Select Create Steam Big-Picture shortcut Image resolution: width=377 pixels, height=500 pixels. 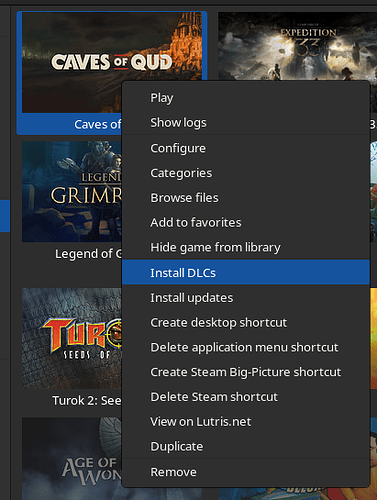click(x=246, y=372)
